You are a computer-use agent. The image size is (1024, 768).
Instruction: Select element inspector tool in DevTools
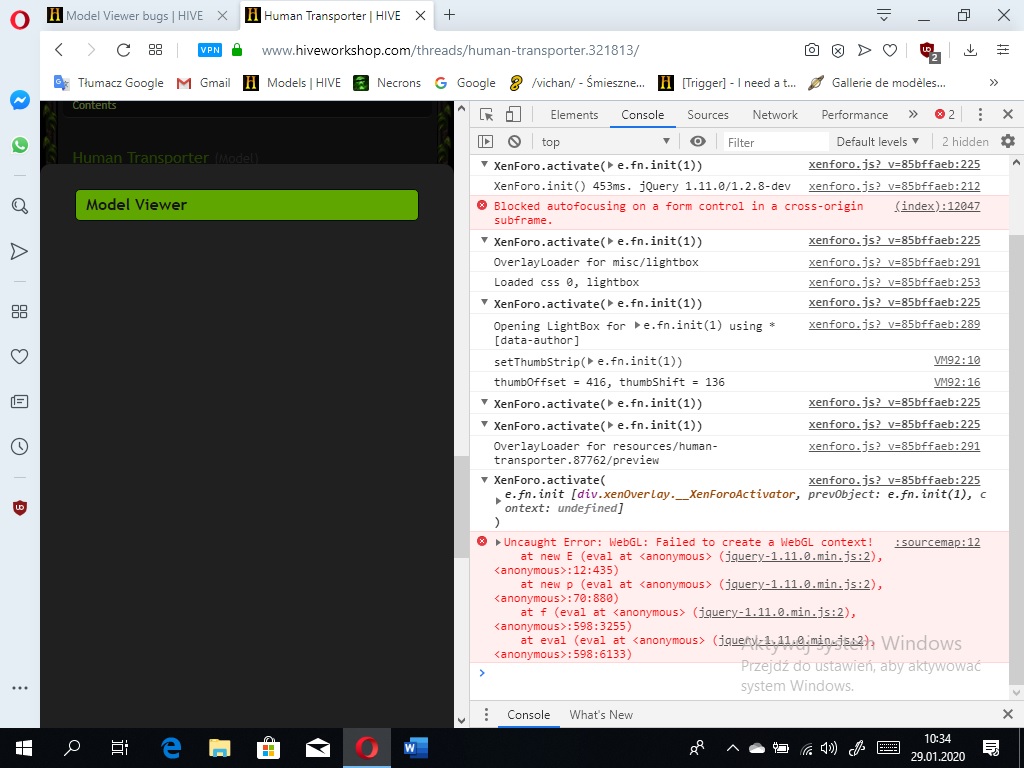pyautogui.click(x=487, y=114)
